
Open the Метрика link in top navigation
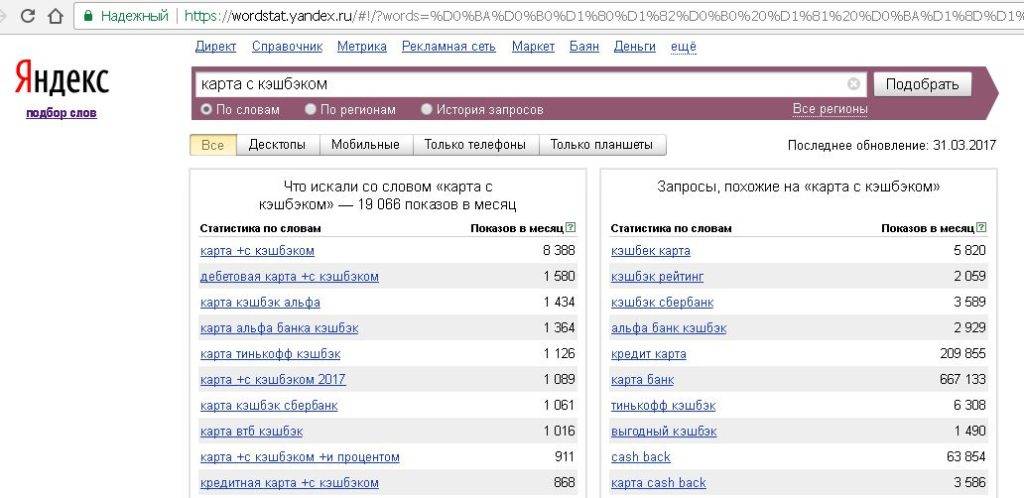(362, 46)
